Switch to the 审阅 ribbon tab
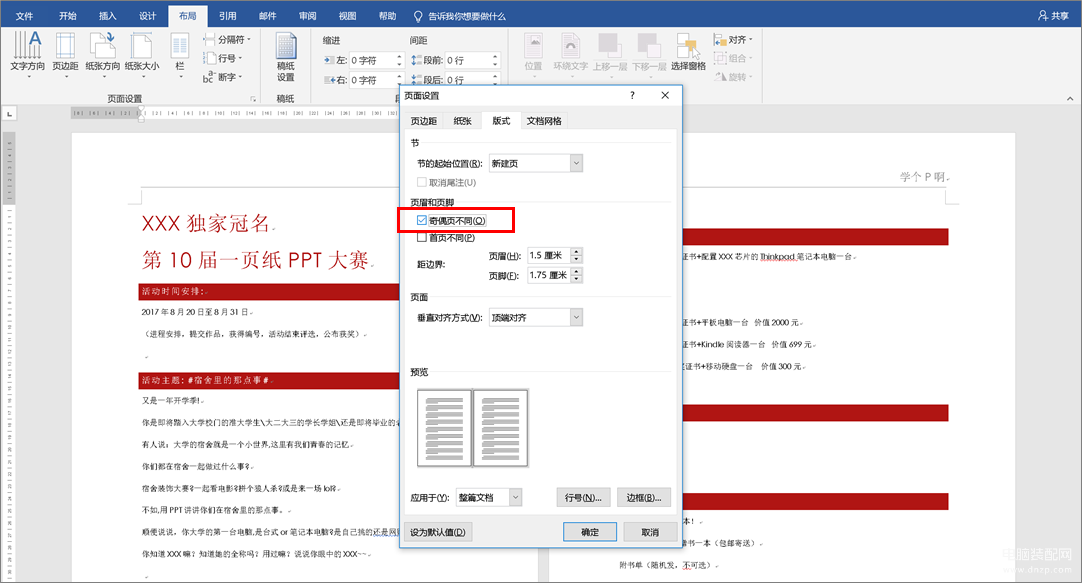This screenshot has height=583, width=1082. click(308, 16)
